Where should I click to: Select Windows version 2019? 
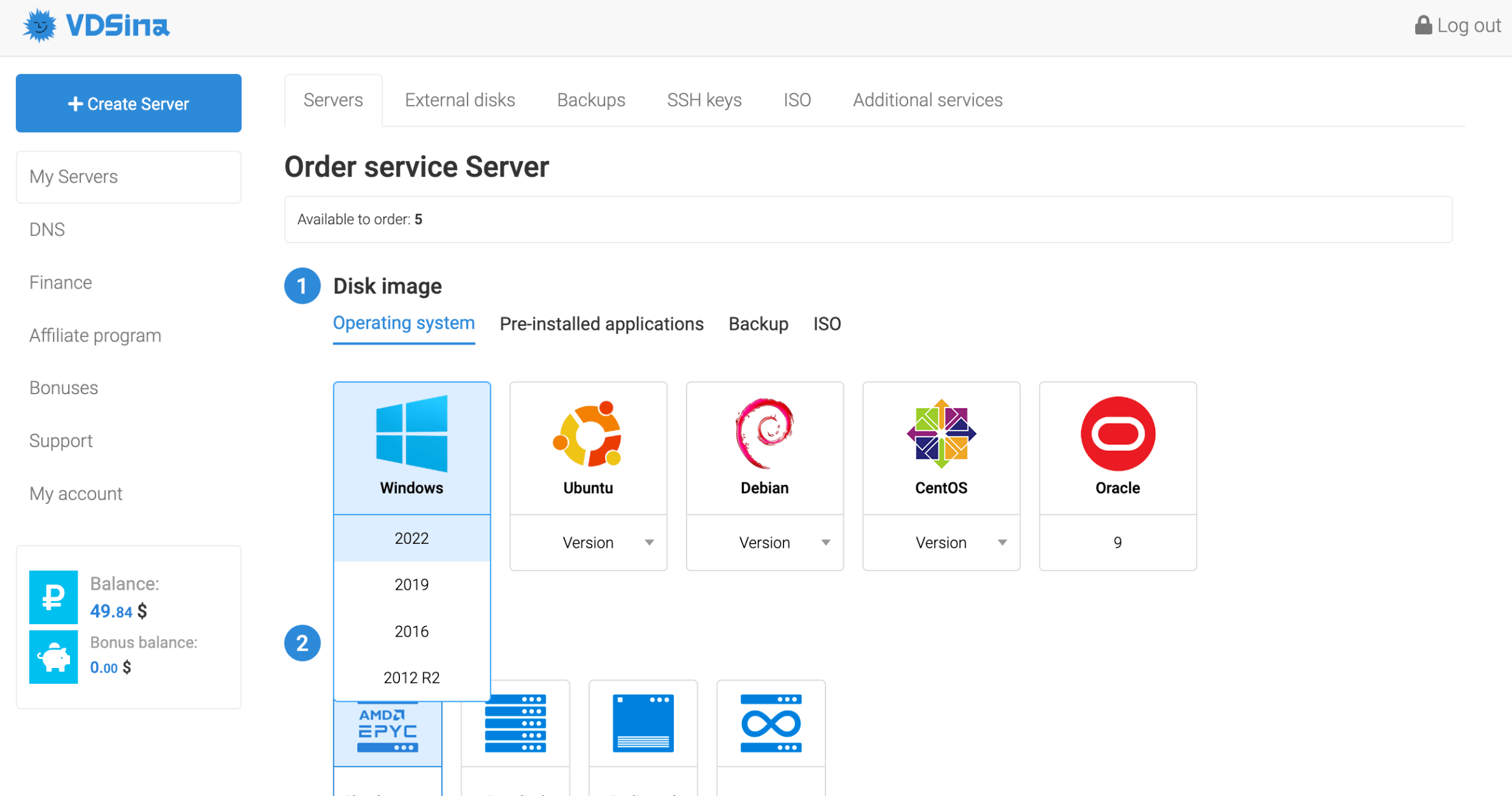411,585
